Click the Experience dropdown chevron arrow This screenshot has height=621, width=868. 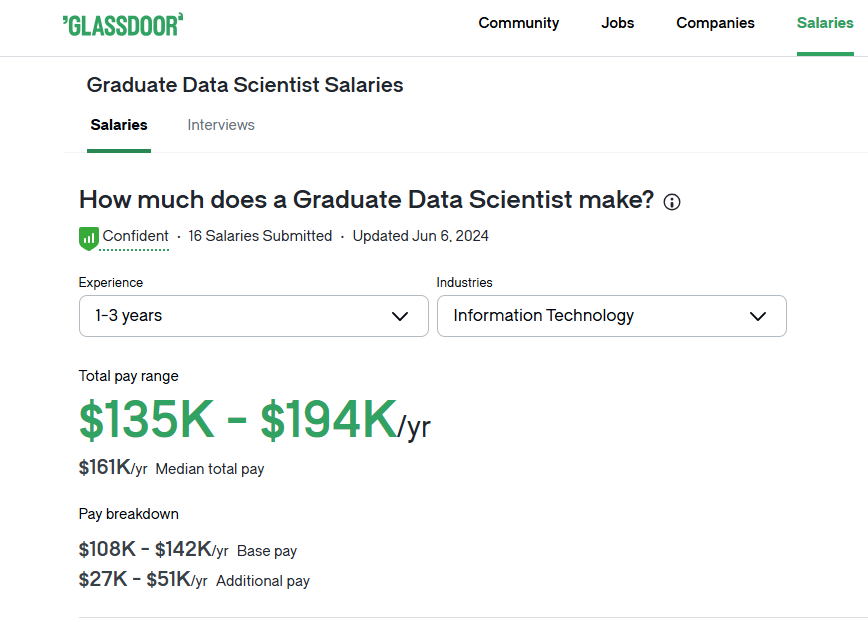tap(400, 316)
